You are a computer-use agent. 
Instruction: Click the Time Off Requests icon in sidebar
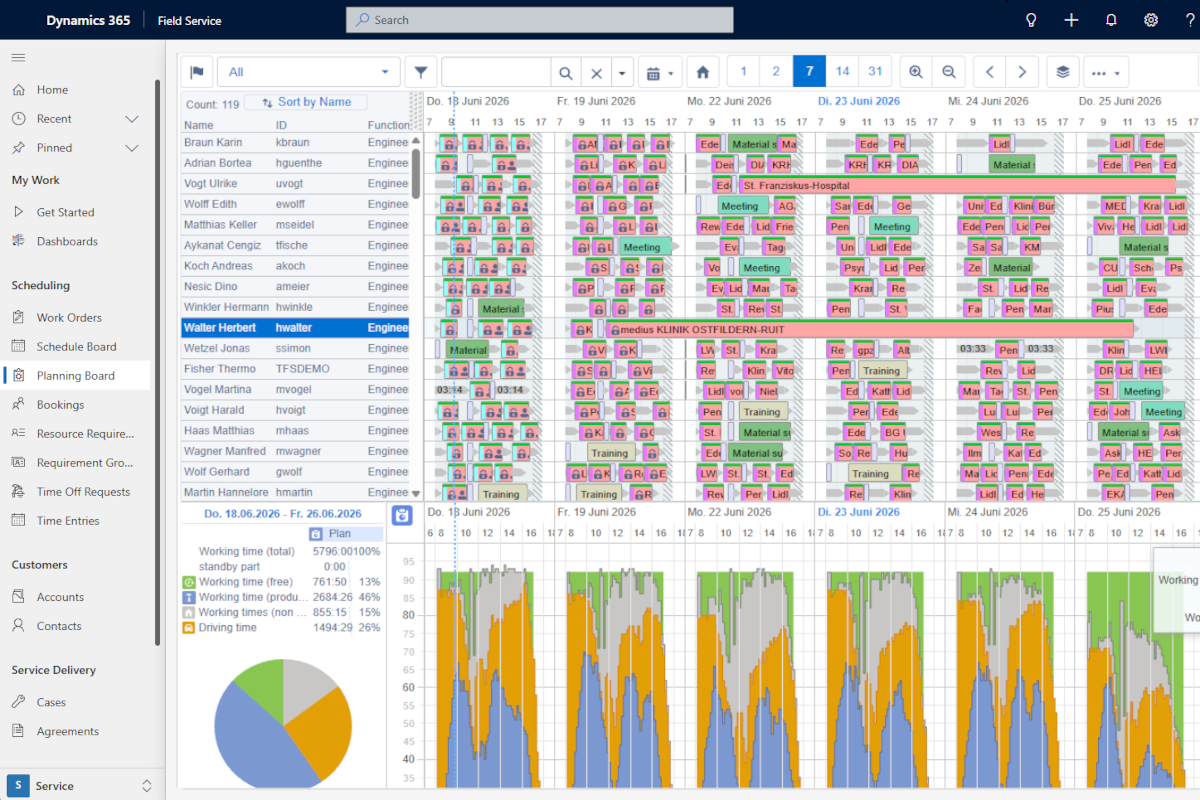click(19, 492)
